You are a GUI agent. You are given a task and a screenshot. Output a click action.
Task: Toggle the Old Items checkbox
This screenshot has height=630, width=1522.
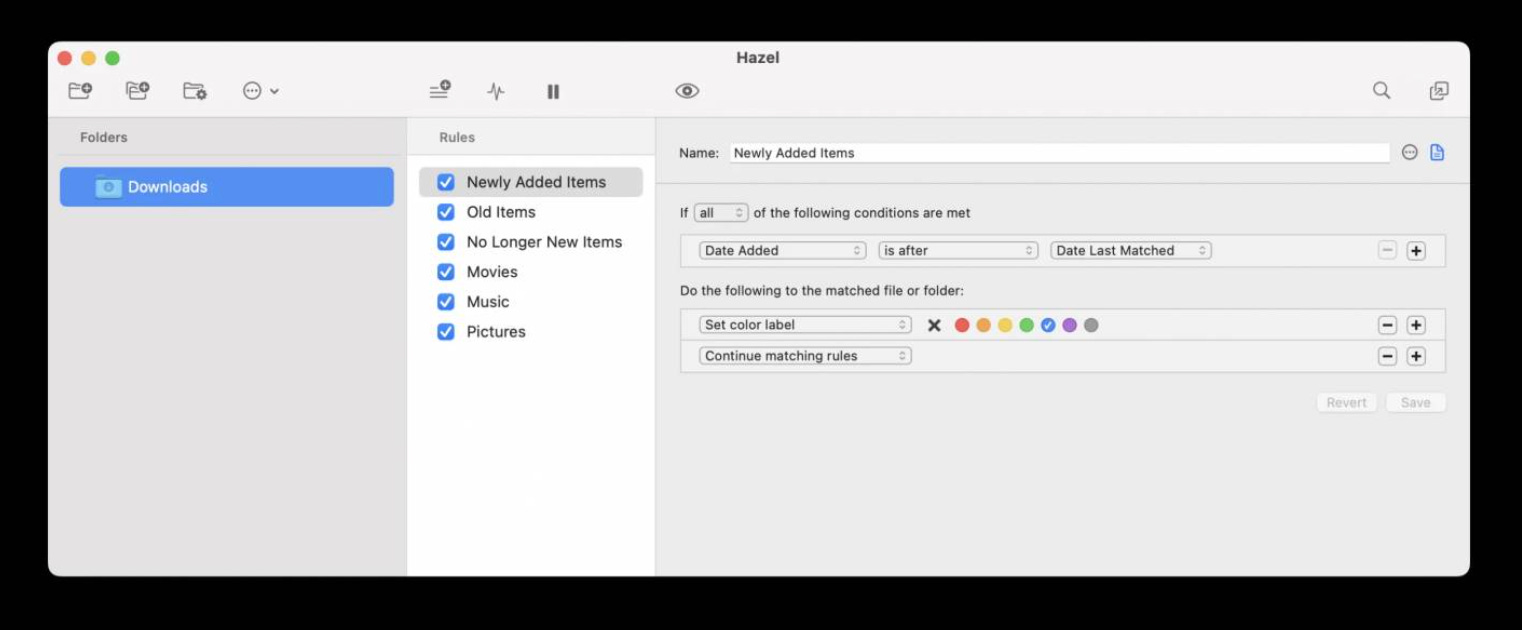(446, 212)
